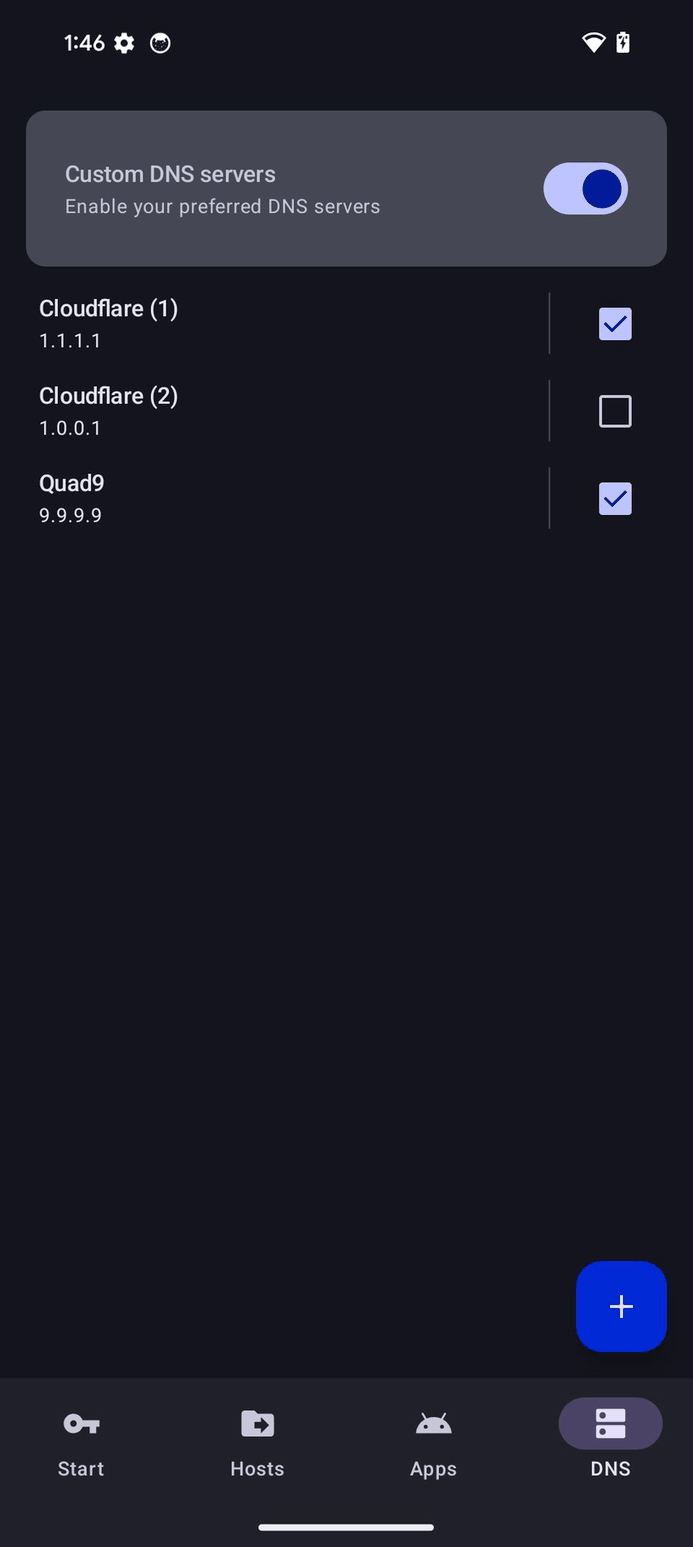This screenshot has height=1547, width=693.
Task: Uncheck the Cloudflare (1) server
Action: pyautogui.click(x=614, y=323)
